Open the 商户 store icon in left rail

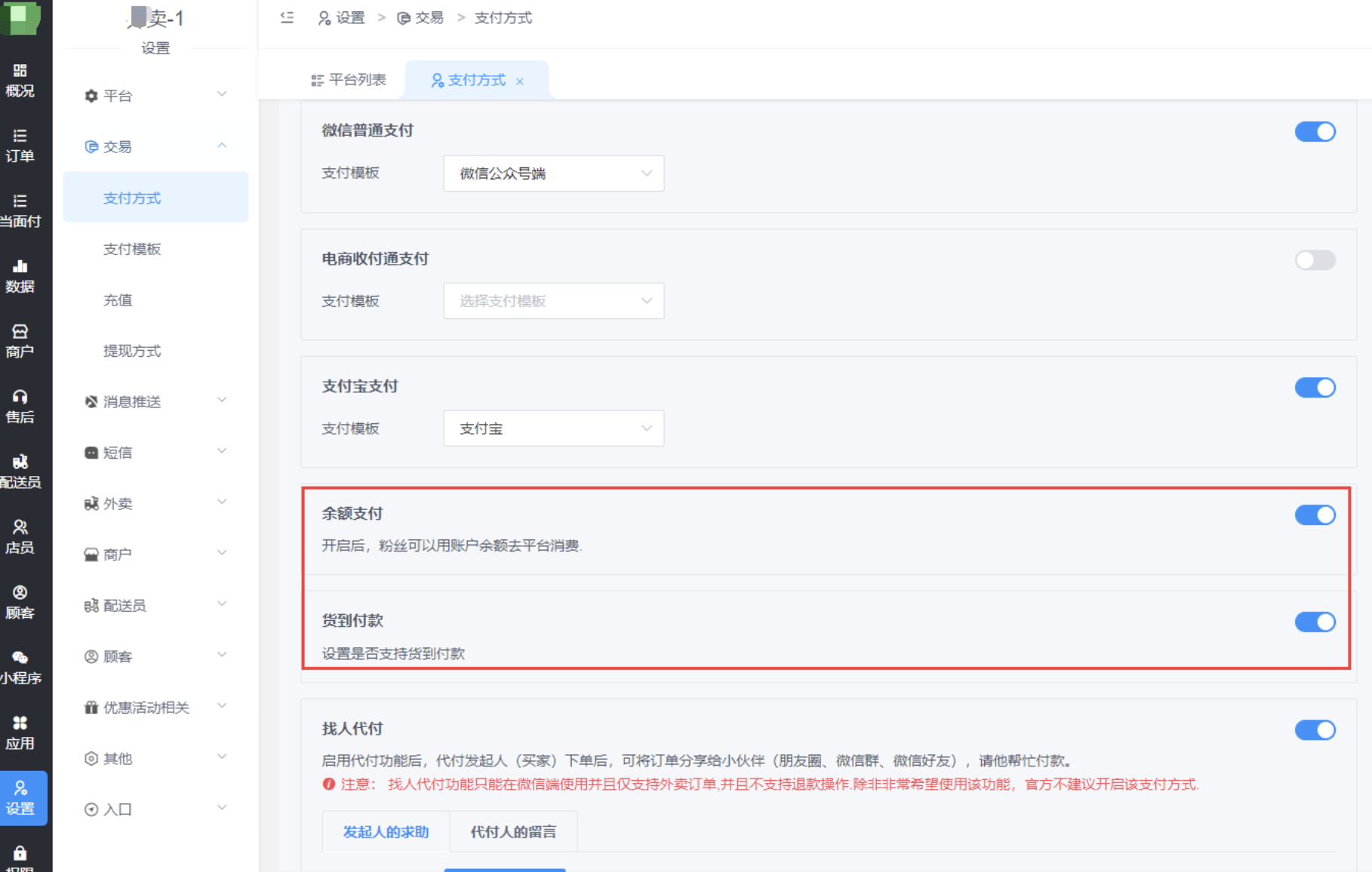20,331
